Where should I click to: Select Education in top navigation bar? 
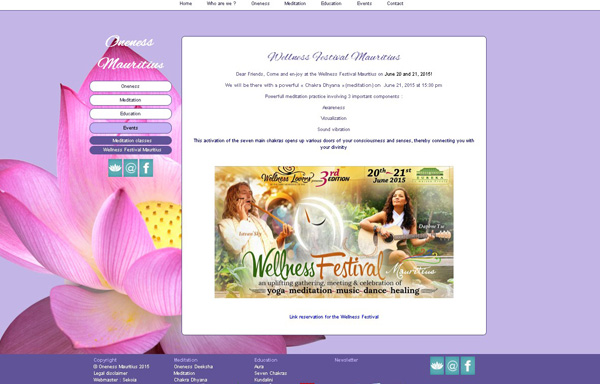[331, 3]
